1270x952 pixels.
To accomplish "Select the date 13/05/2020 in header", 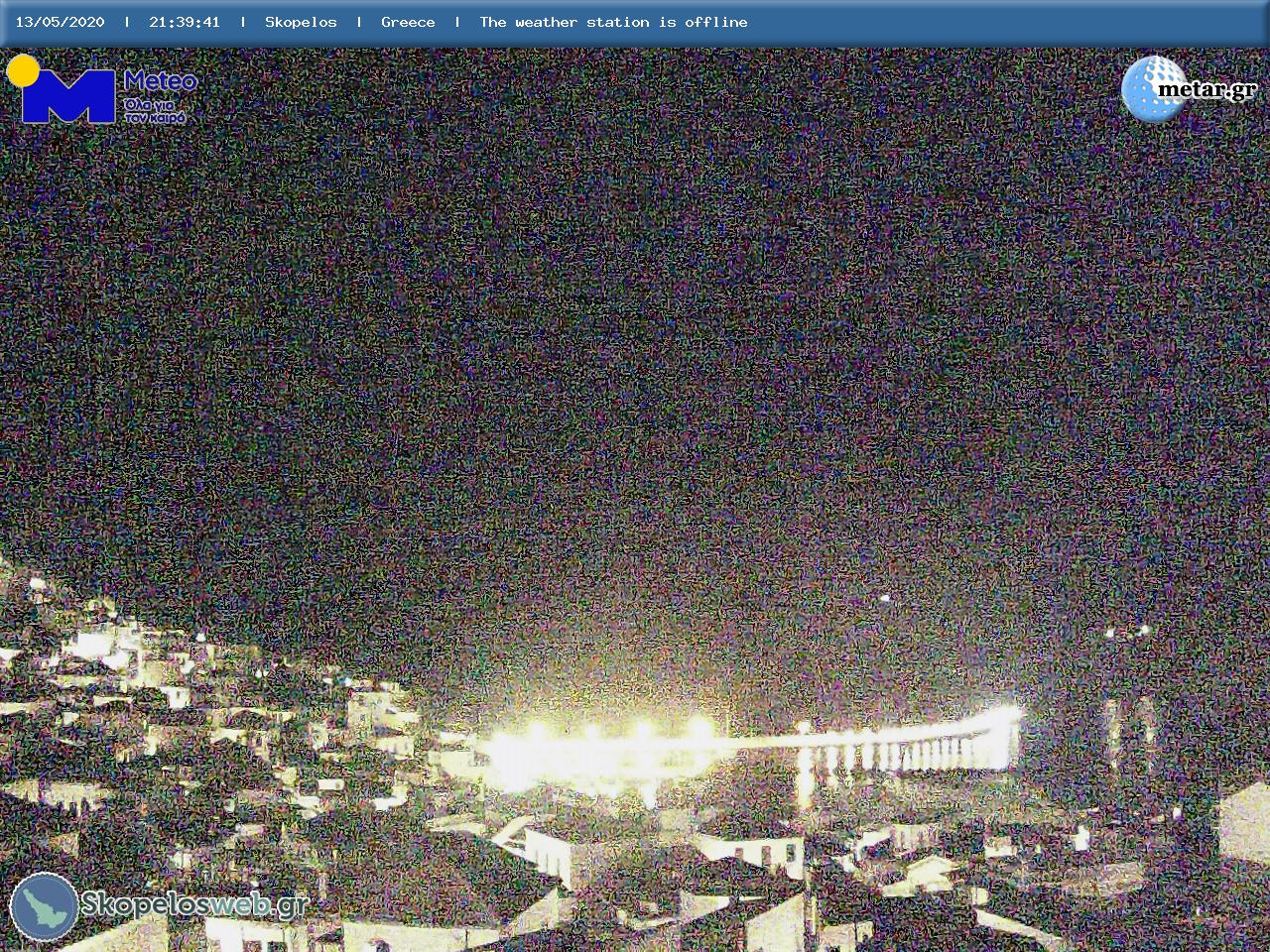I will click(x=60, y=22).
